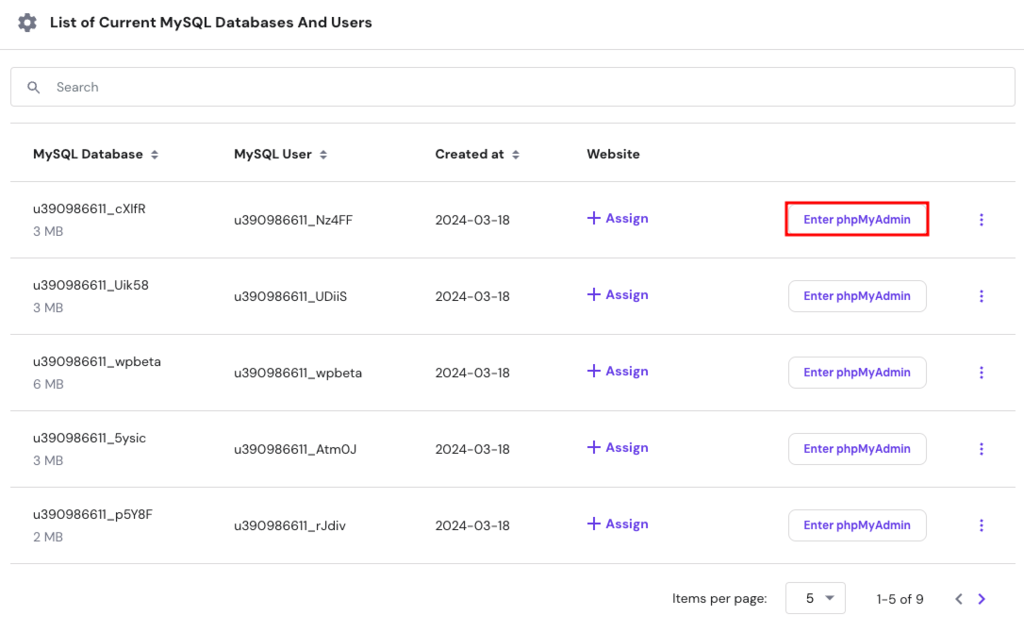Sort by the MySQL Database column
Viewport: 1024px width, 632px height.
click(154, 154)
